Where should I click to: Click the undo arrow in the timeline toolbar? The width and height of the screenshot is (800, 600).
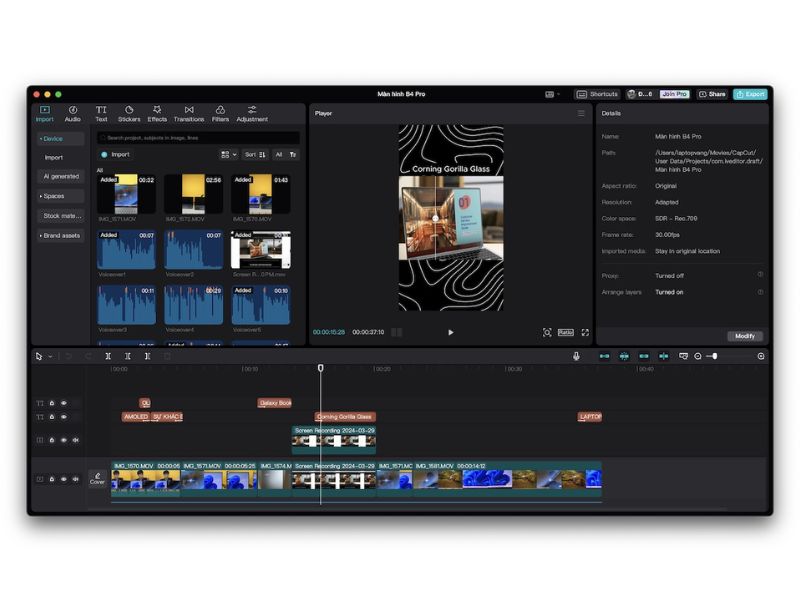point(68,356)
